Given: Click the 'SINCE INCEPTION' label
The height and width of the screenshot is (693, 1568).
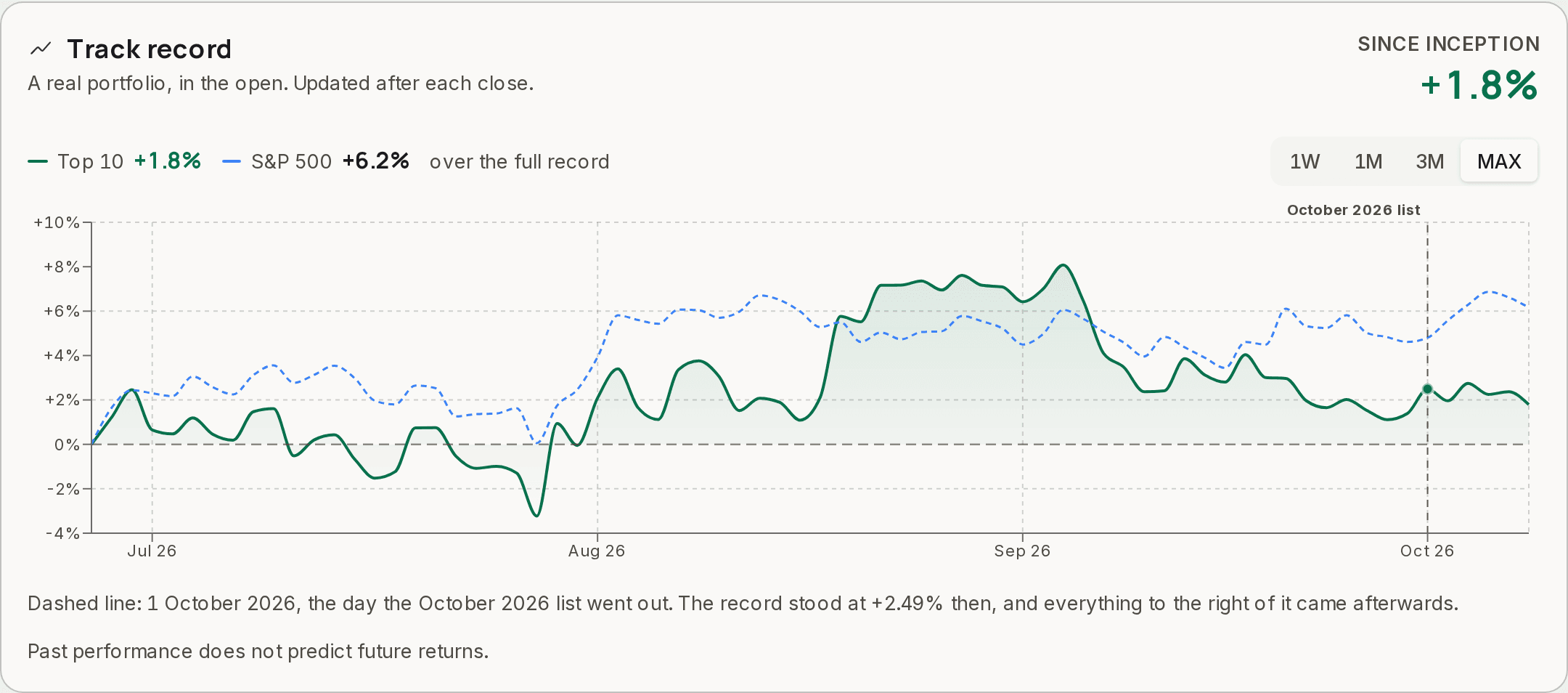Looking at the screenshot, I should point(1448,44).
